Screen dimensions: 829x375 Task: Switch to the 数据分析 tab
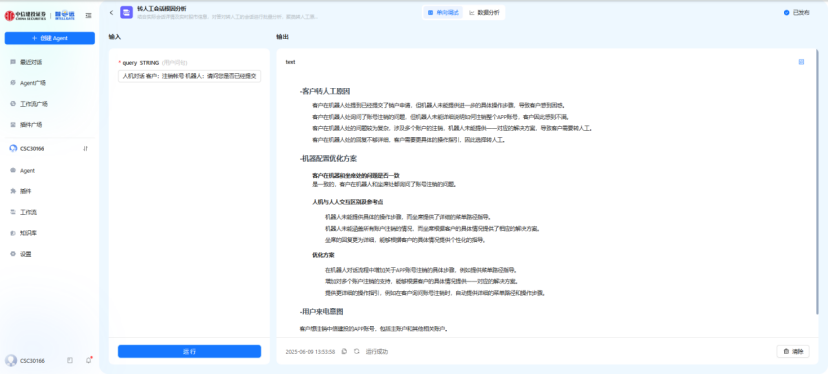(484, 12)
